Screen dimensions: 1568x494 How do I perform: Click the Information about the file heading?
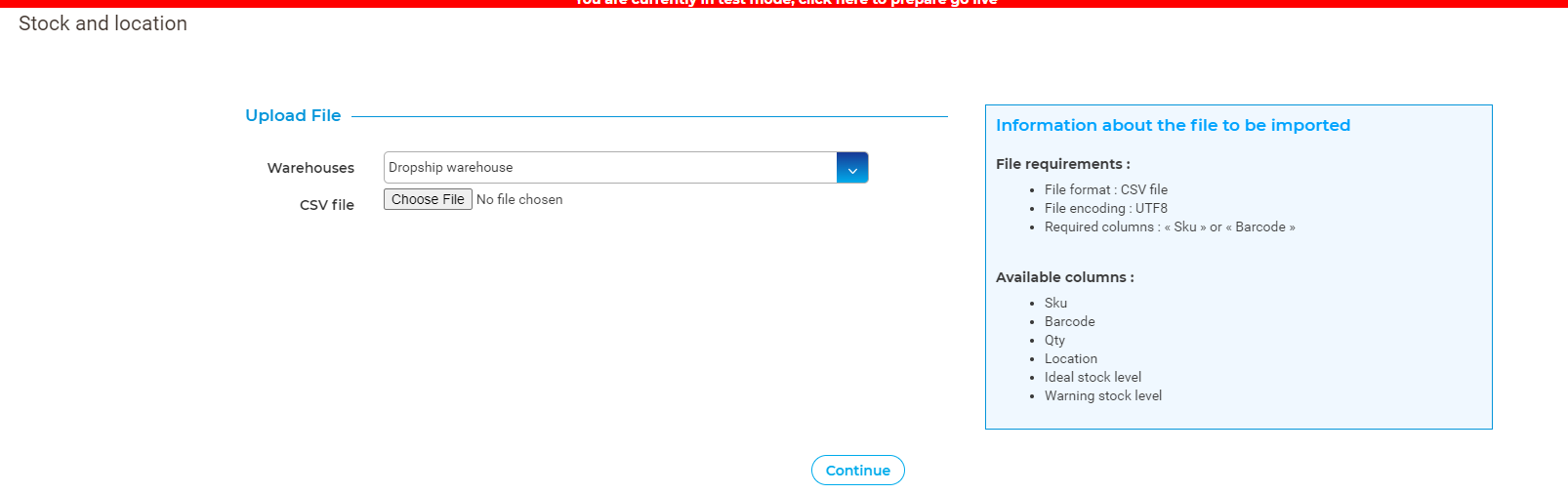[1173, 126]
